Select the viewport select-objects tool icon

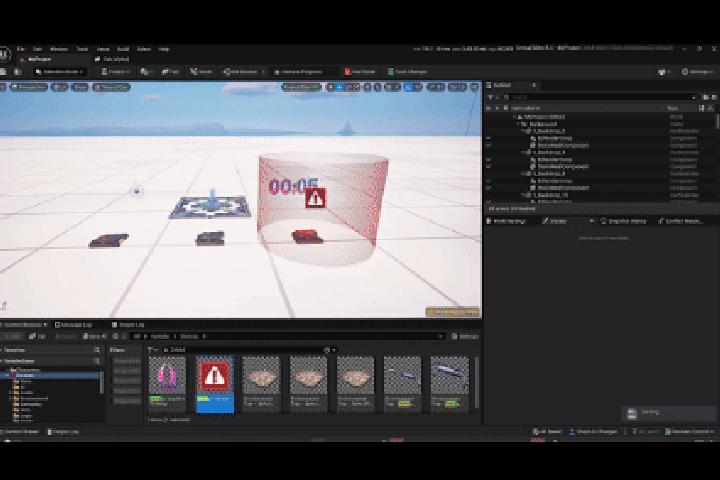330,87
